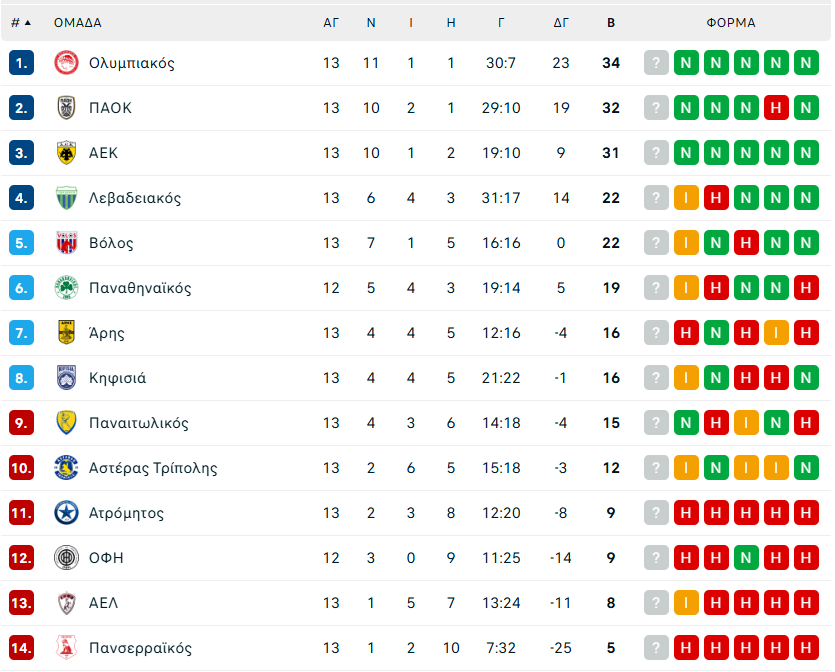The width and height of the screenshot is (835, 672).
Task: Click the position 1. rank badge
Action: pyautogui.click(x=22, y=63)
